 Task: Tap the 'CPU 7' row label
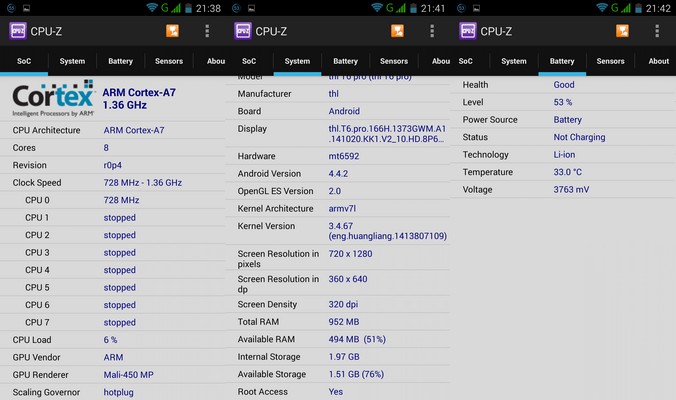37,322
